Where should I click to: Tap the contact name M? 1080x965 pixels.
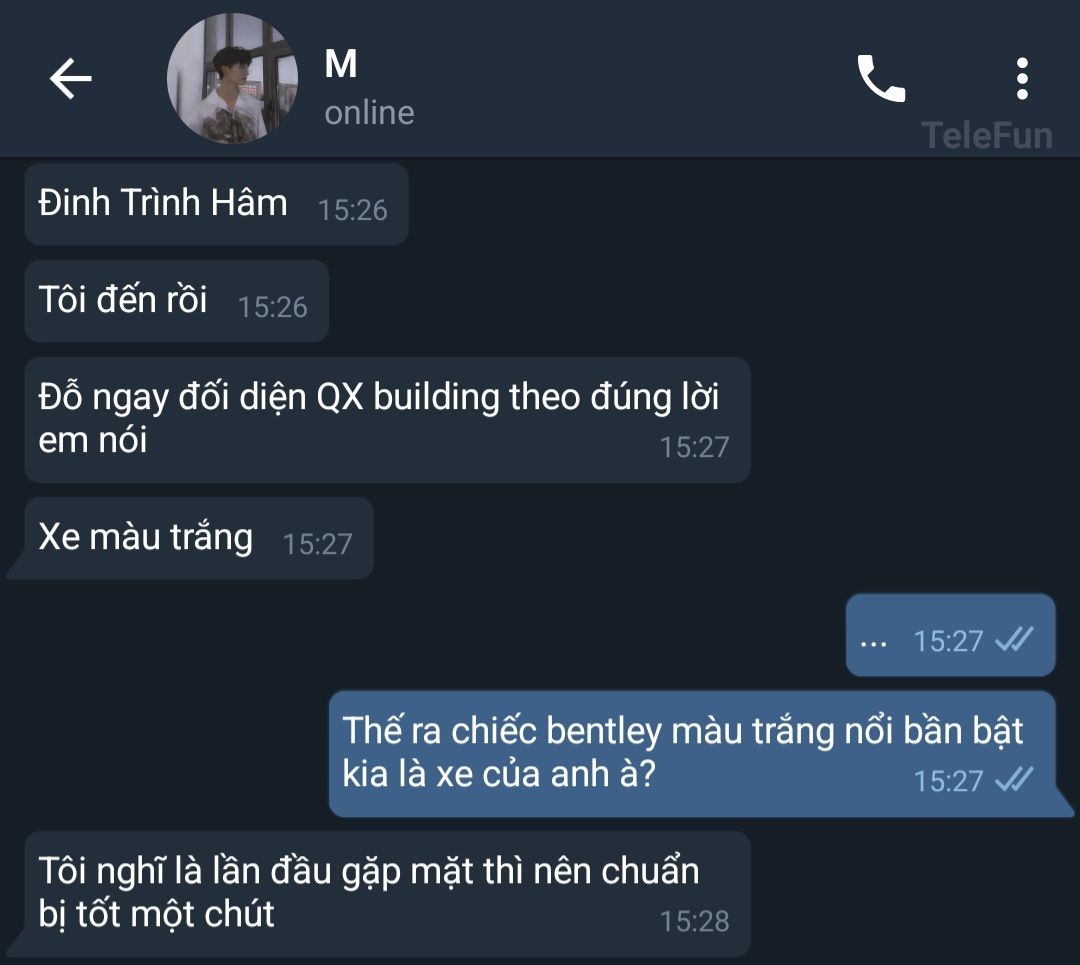point(340,64)
